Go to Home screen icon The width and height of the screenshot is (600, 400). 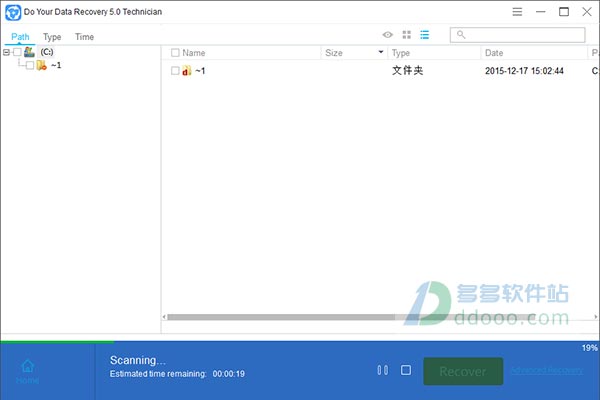point(28,366)
